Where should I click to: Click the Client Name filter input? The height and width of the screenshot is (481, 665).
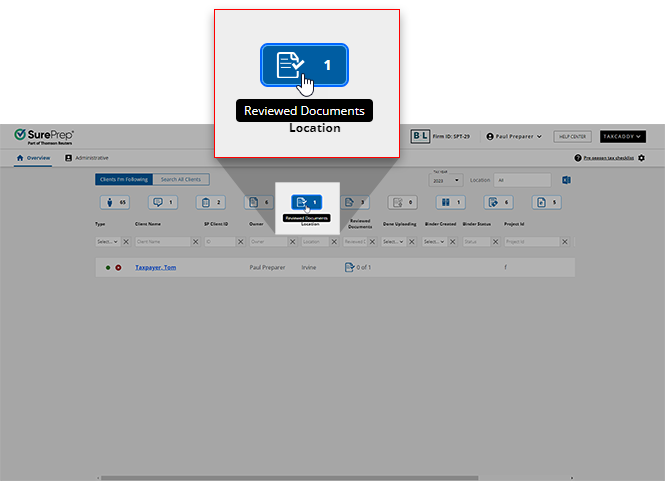[x=163, y=242]
